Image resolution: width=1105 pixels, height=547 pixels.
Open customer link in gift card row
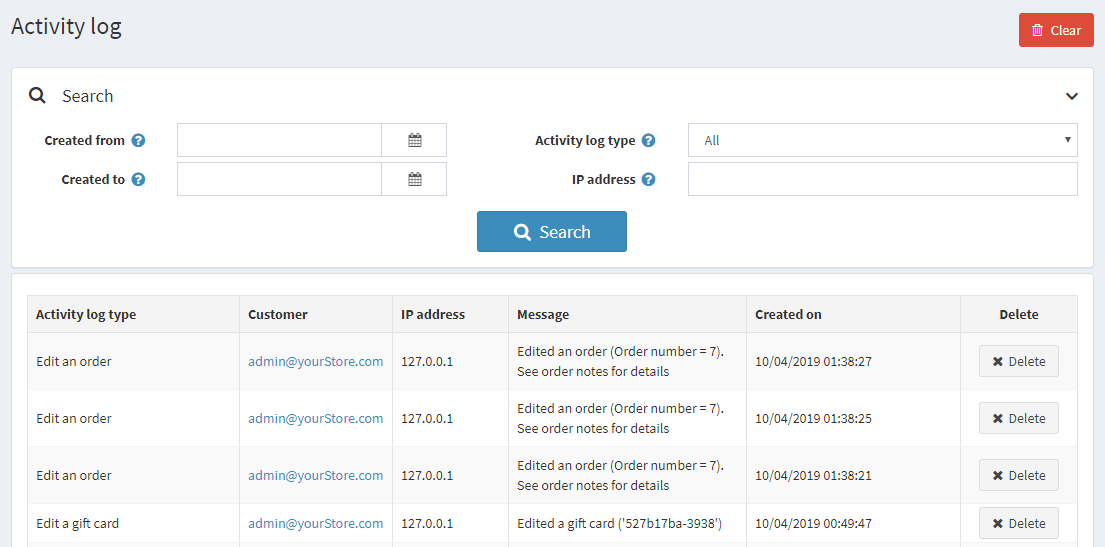coord(315,524)
